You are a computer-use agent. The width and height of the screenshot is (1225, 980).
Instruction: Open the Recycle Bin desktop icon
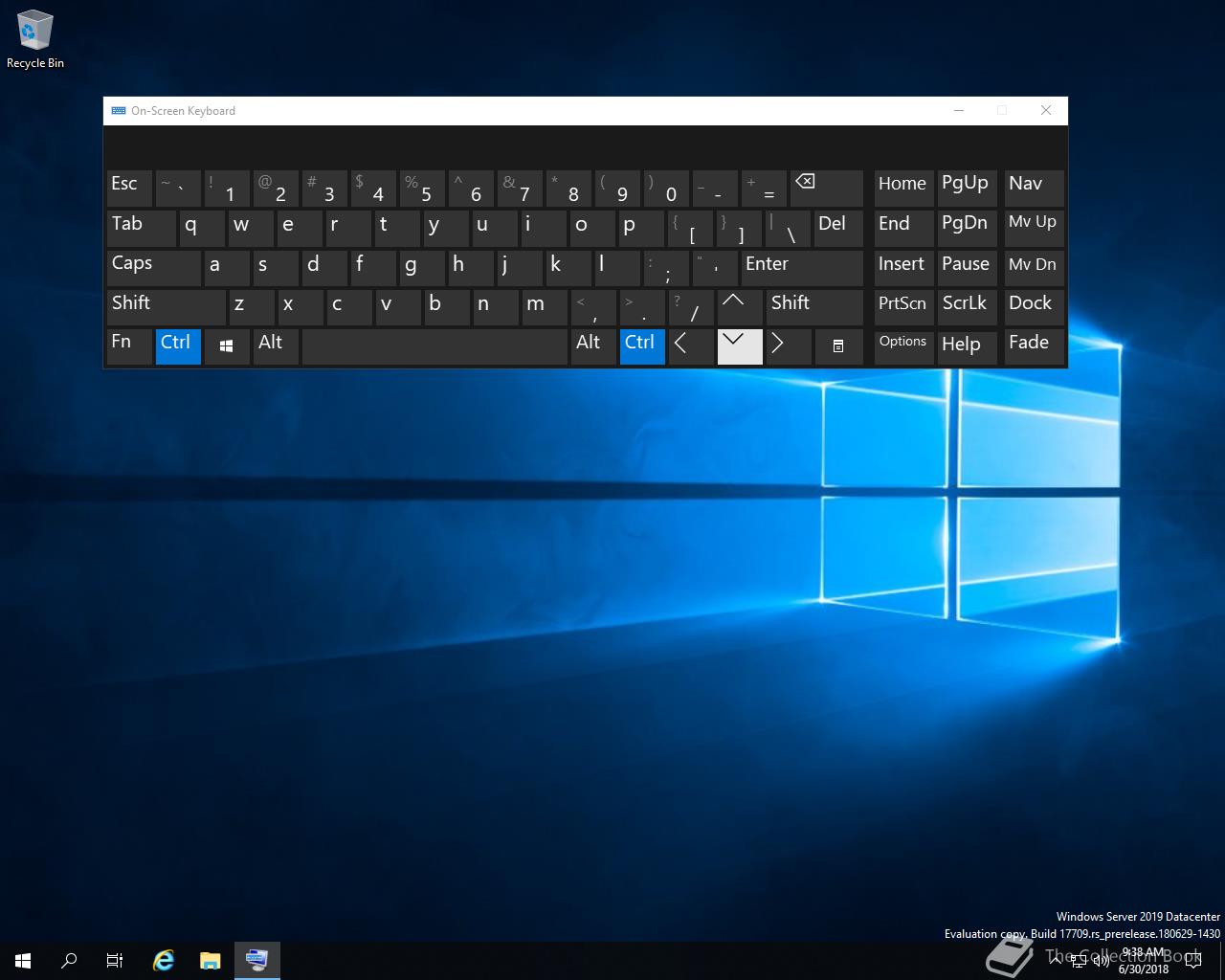point(35,40)
